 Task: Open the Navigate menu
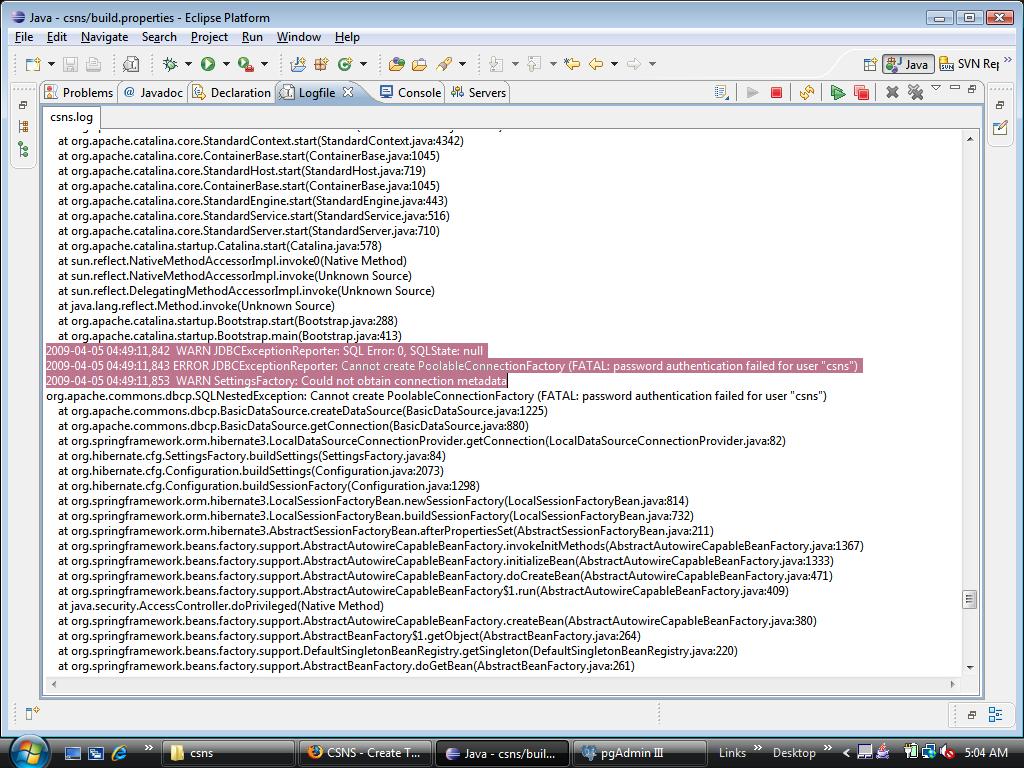tap(104, 37)
